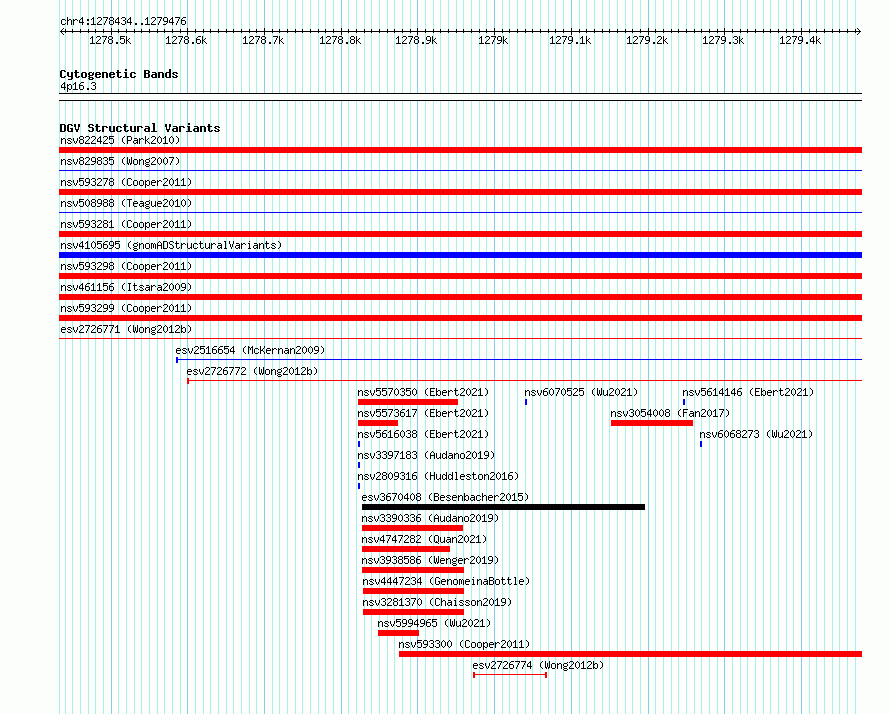Image resolution: width=890 pixels, height=714 pixels.
Task: Select the black esv3670408 variant bar
Action: [x=503, y=507]
